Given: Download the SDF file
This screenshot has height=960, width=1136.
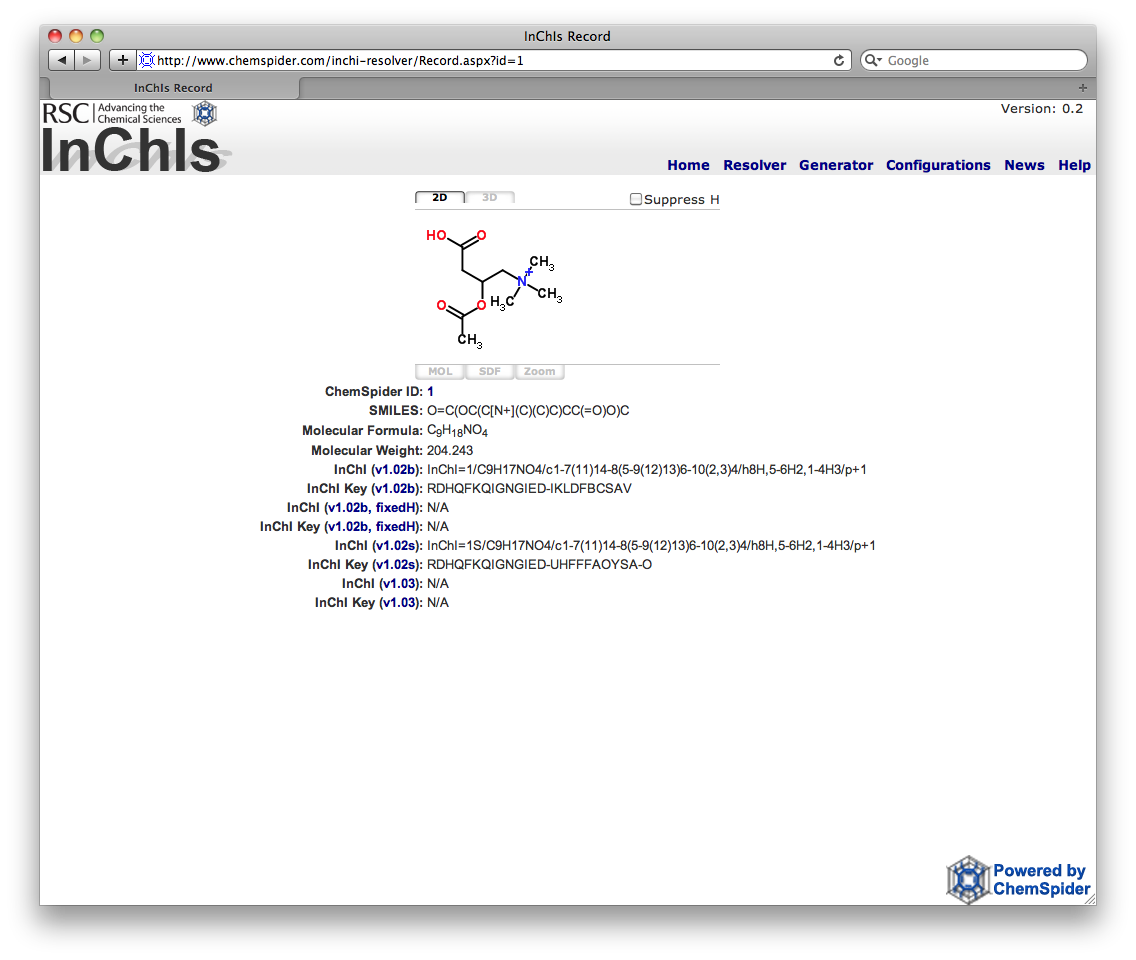Looking at the screenshot, I should (490, 372).
